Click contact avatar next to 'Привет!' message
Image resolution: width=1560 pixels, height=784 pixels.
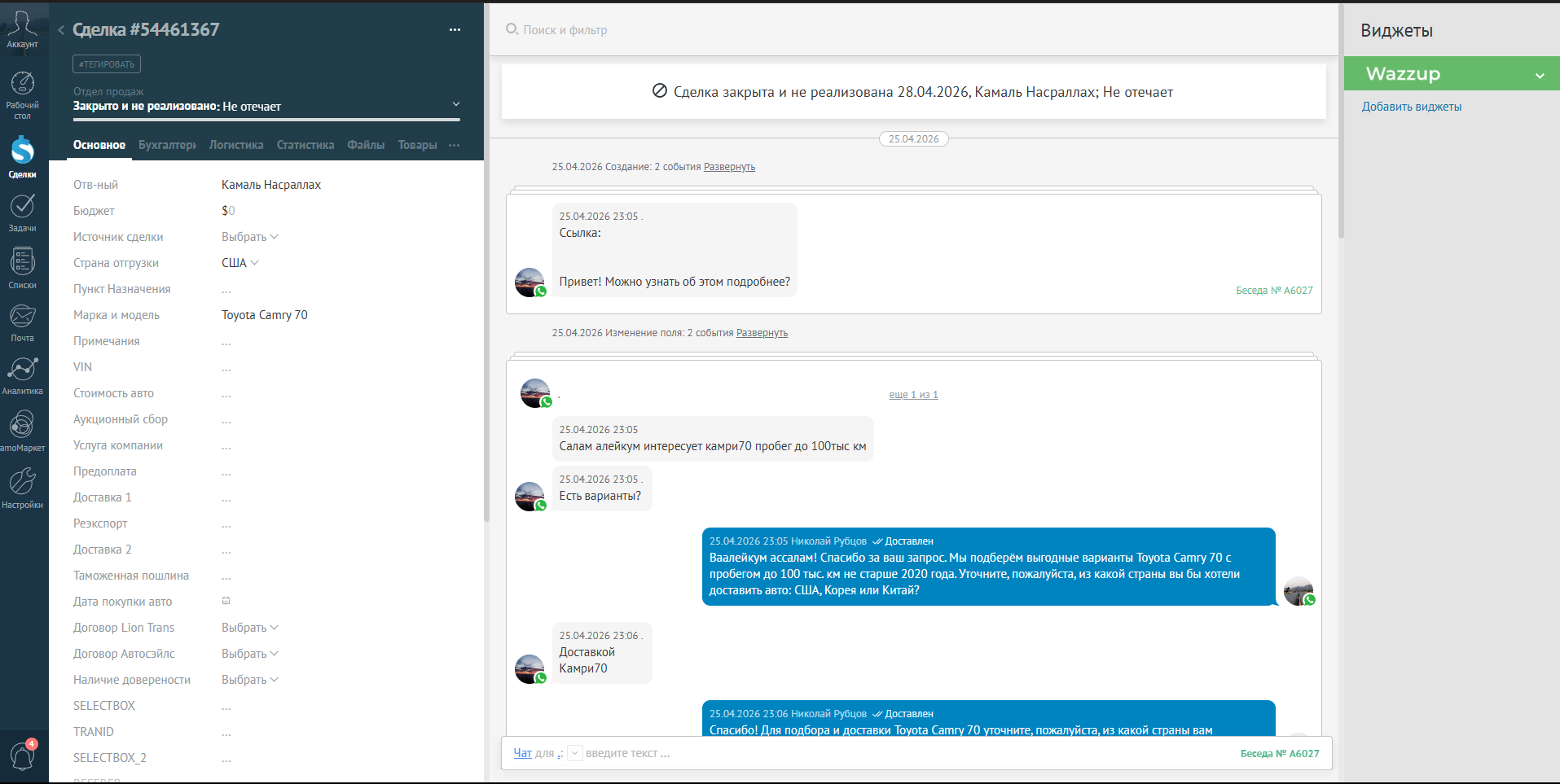(530, 283)
